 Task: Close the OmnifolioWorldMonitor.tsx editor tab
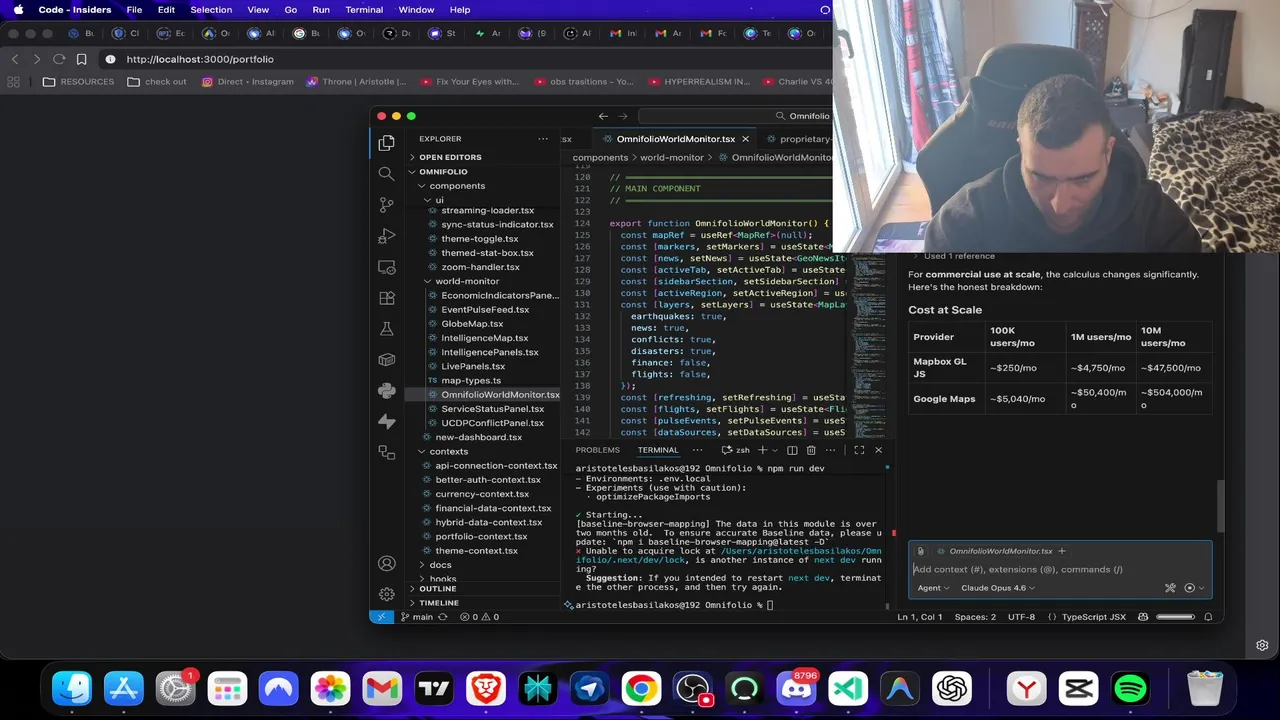coord(745,139)
